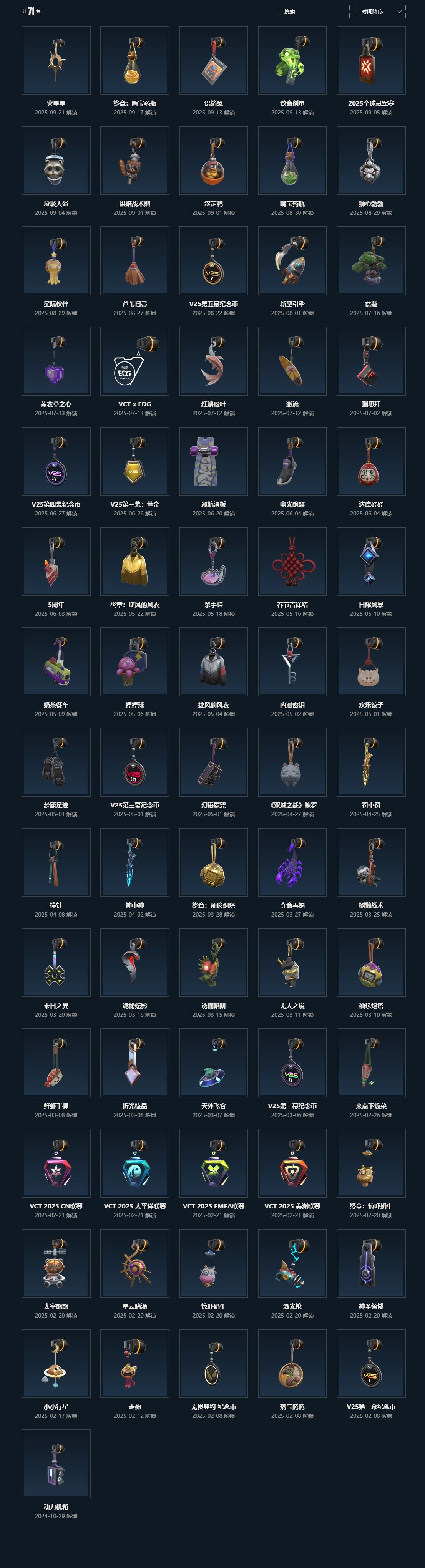Open the 时间降序 sort dropdown

380,12
